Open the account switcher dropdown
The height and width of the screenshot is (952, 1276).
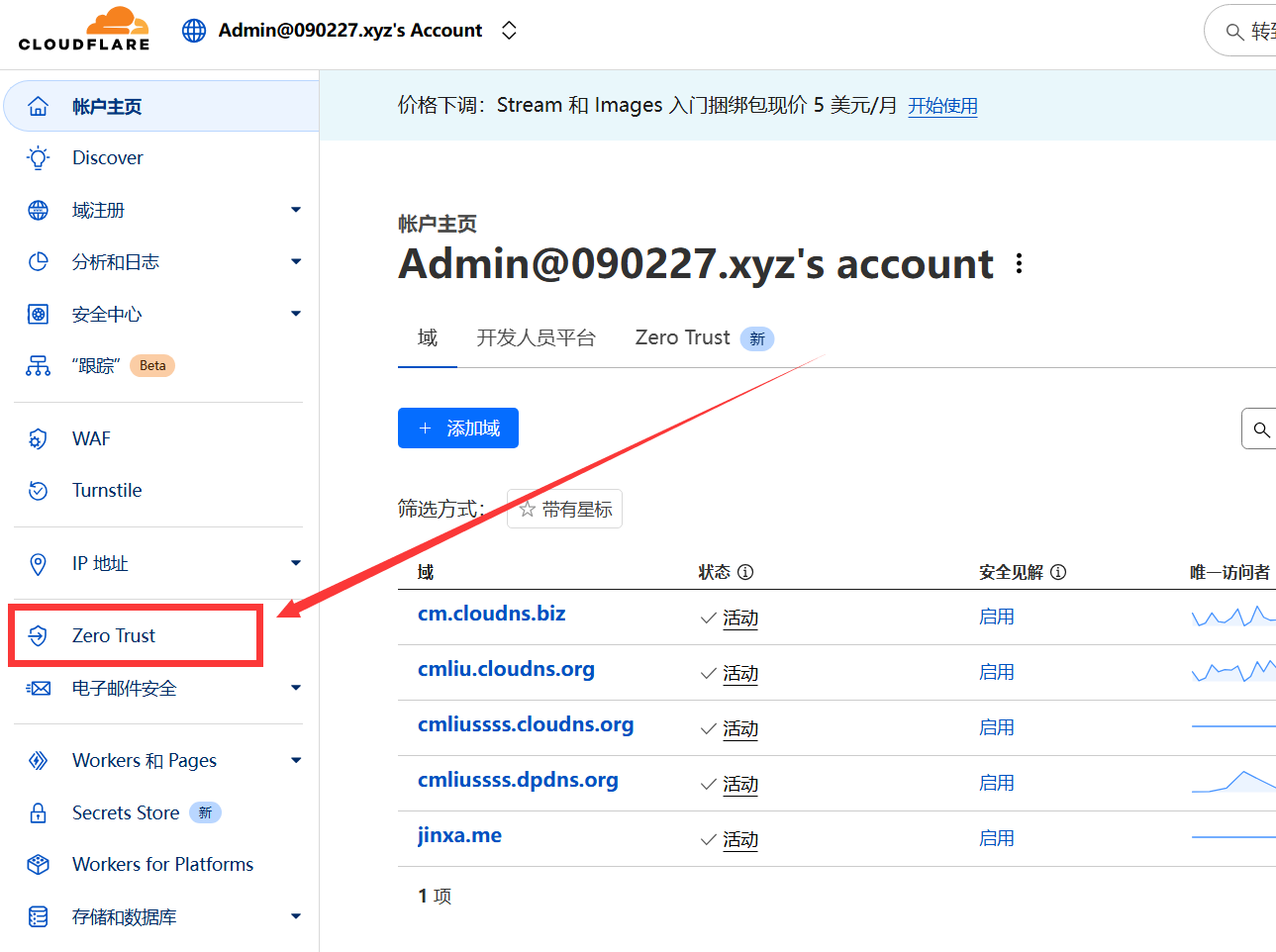(509, 31)
